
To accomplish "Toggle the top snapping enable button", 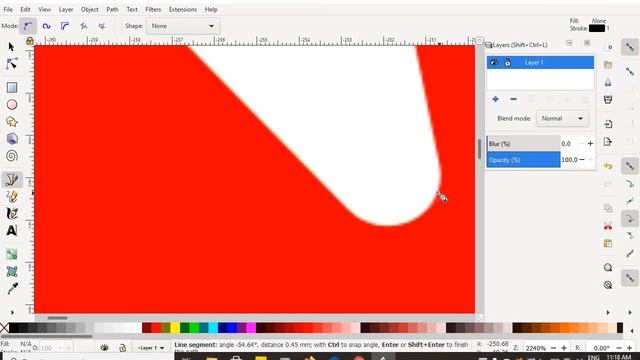I will [630, 47].
